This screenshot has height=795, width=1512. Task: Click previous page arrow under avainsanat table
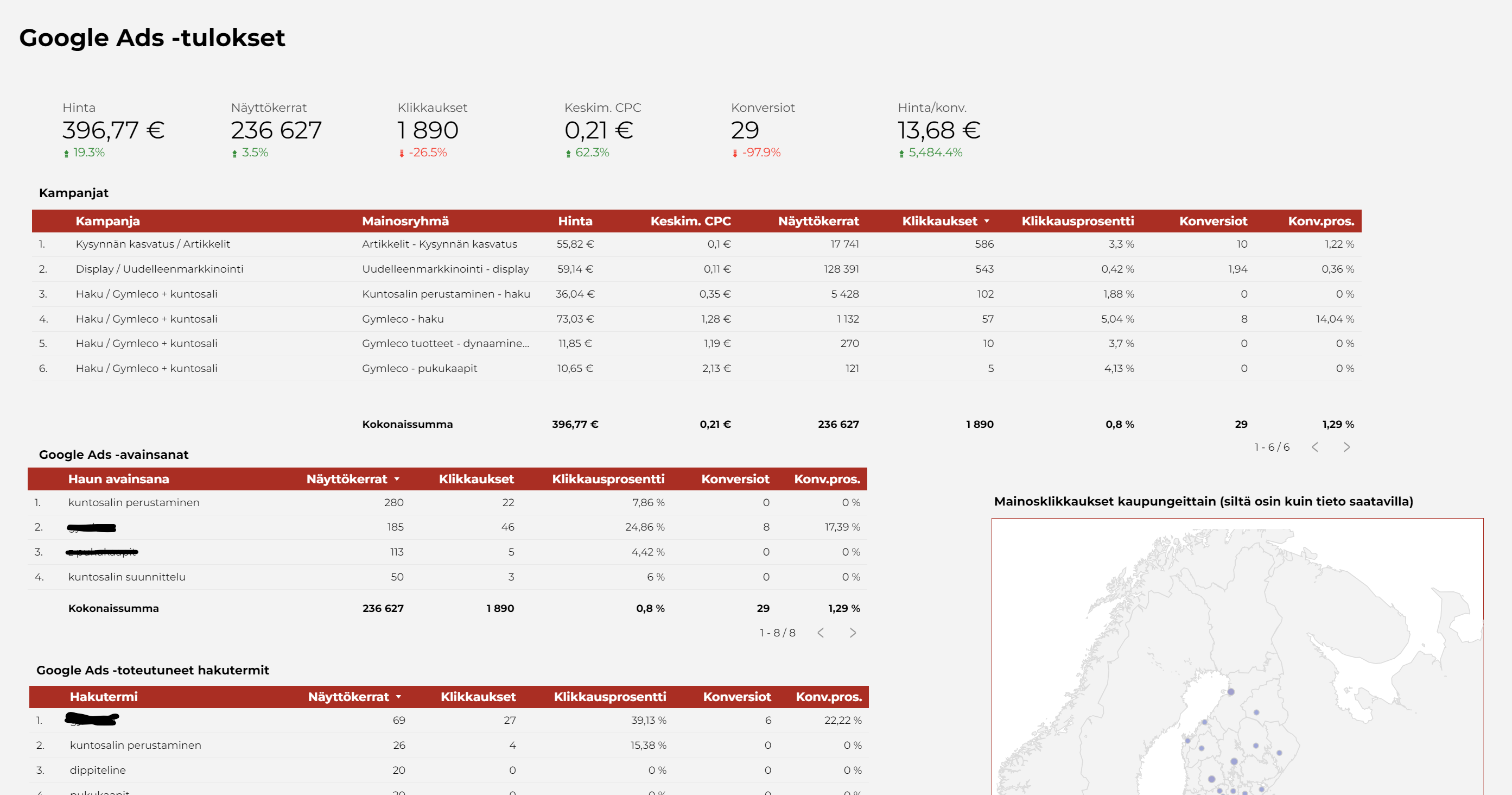[821, 632]
